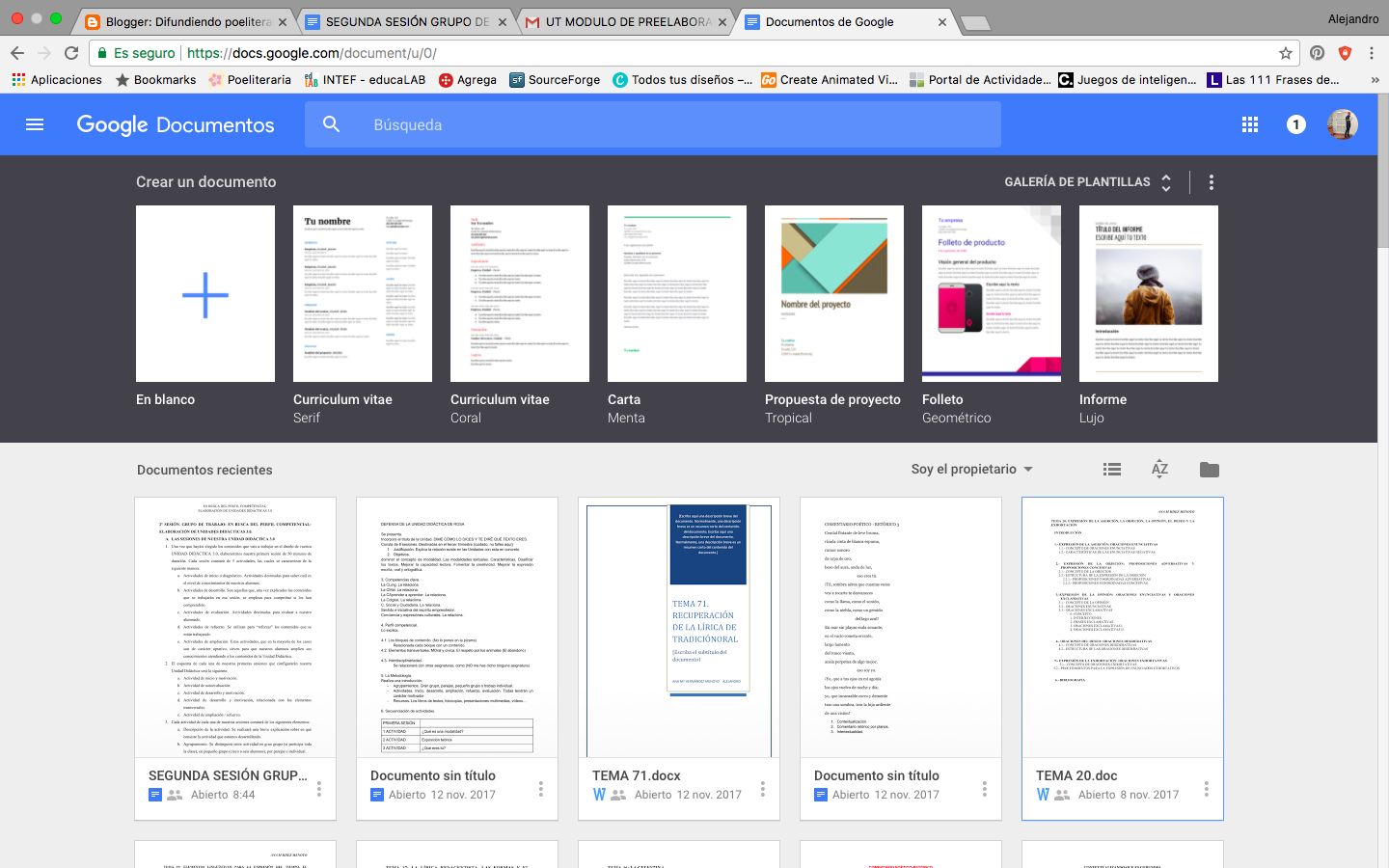
Task: Open the Aplicaciones bookmark
Action: pyautogui.click(x=57, y=80)
